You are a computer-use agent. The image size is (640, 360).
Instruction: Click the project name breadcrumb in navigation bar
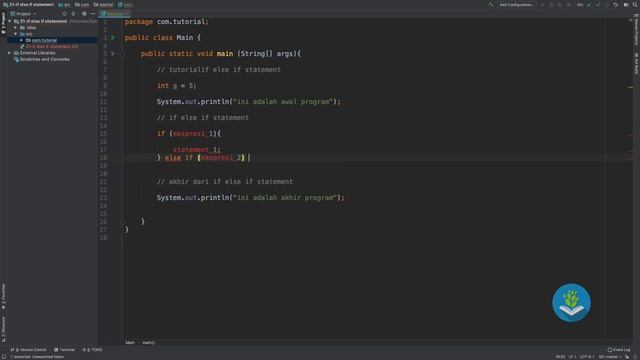[29, 4]
